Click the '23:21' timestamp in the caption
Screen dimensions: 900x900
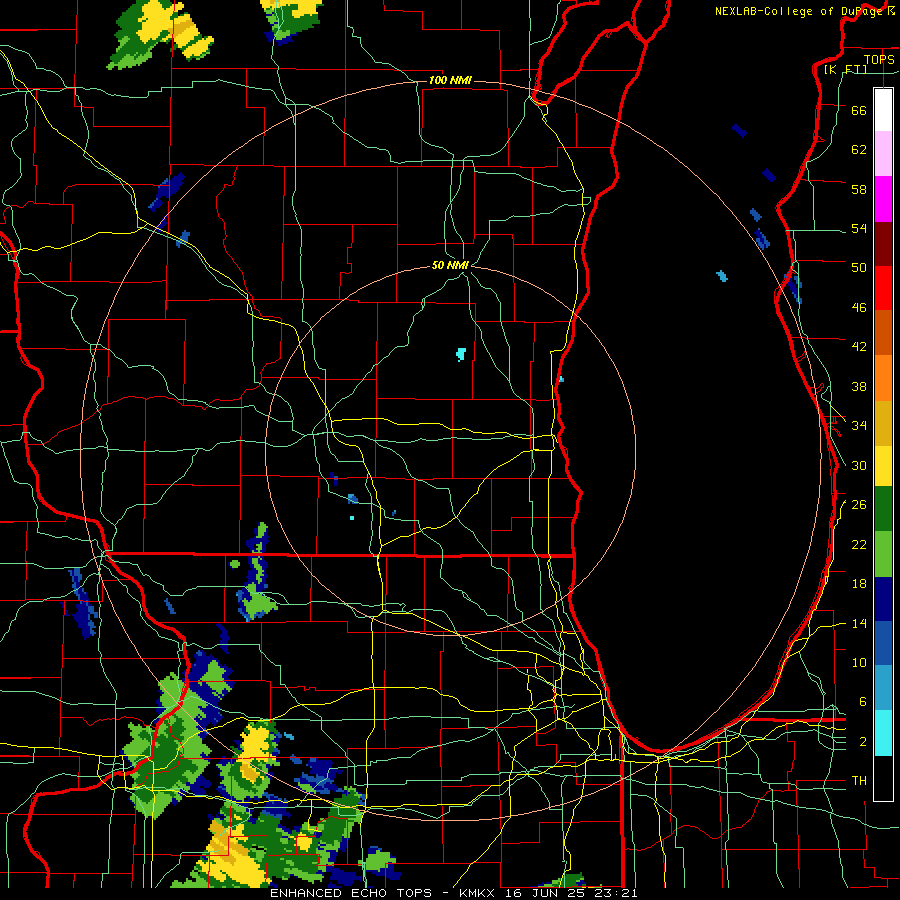tap(615, 893)
